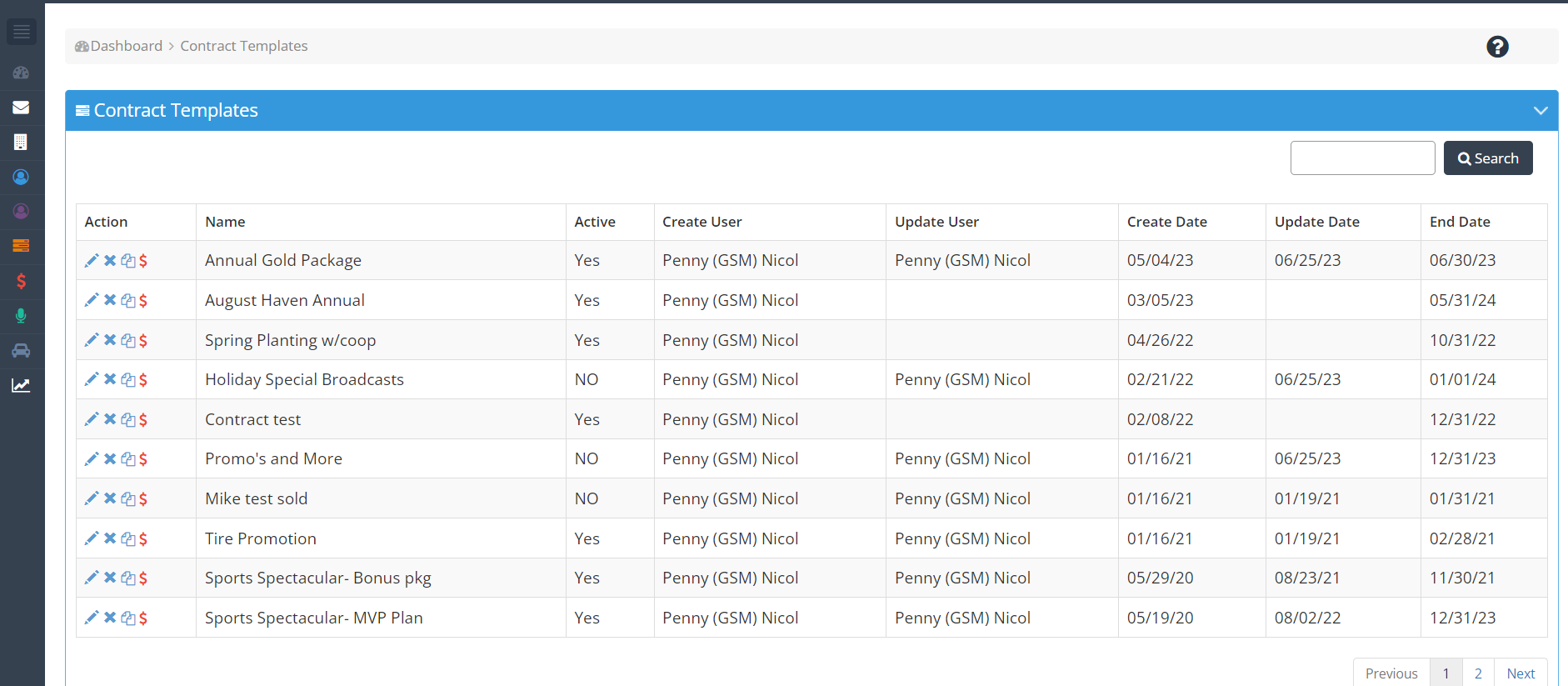This screenshot has height=686, width=1568.
Task: Open the hamburger menu in sidebar
Action: (22, 32)
